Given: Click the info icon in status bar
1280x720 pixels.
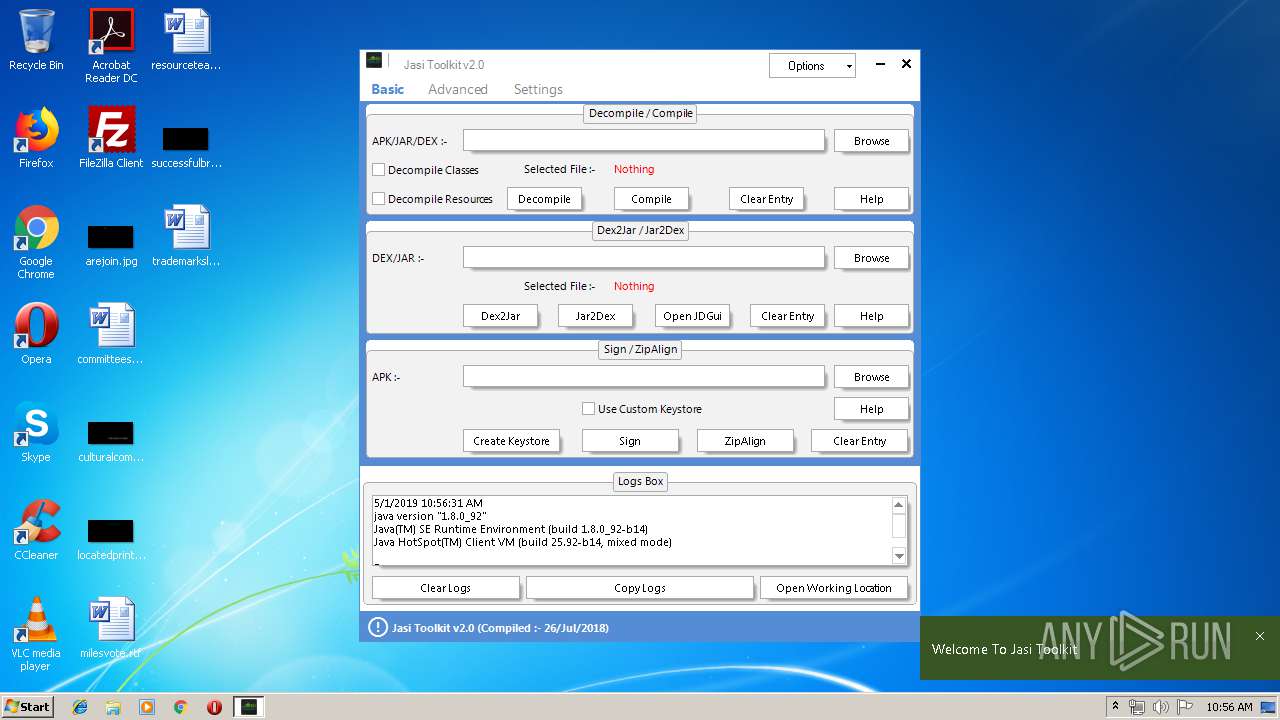Looking at the screenshot, I should click(377, 627).
